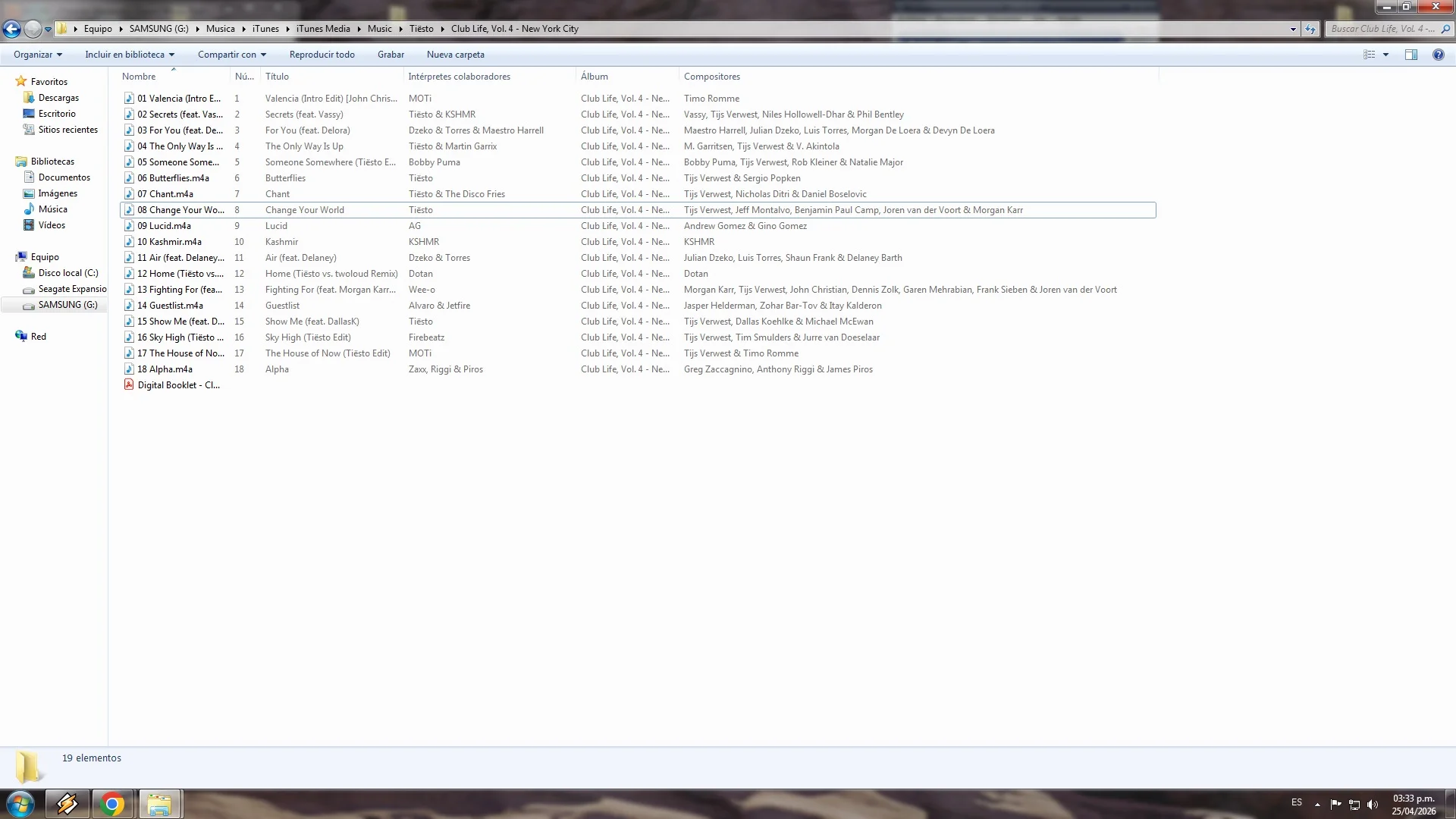The image size is (1456, 819).
Task: Open the Música library in sidebar
Action: 52,209
